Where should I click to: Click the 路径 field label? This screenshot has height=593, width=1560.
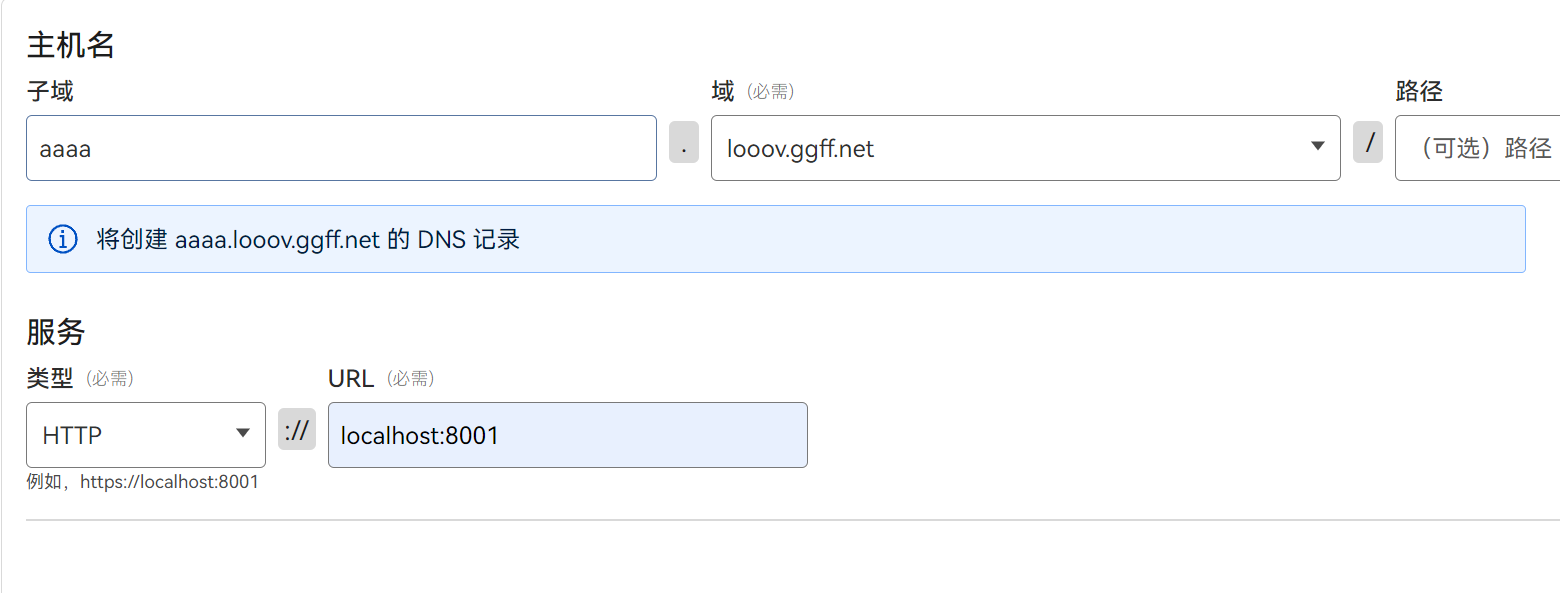[1418, 92]
